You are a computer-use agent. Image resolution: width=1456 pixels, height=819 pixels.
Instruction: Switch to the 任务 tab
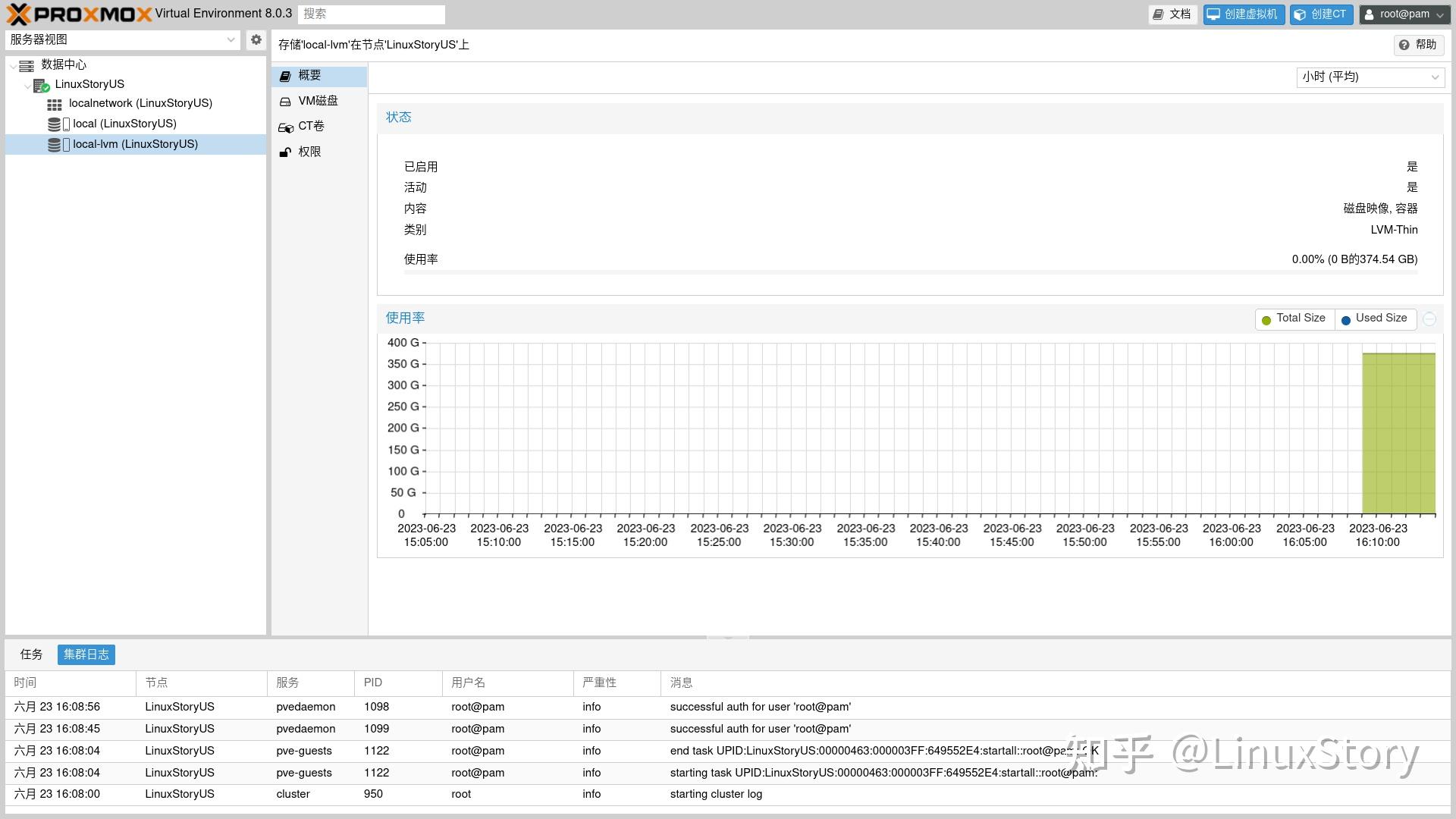31,654
